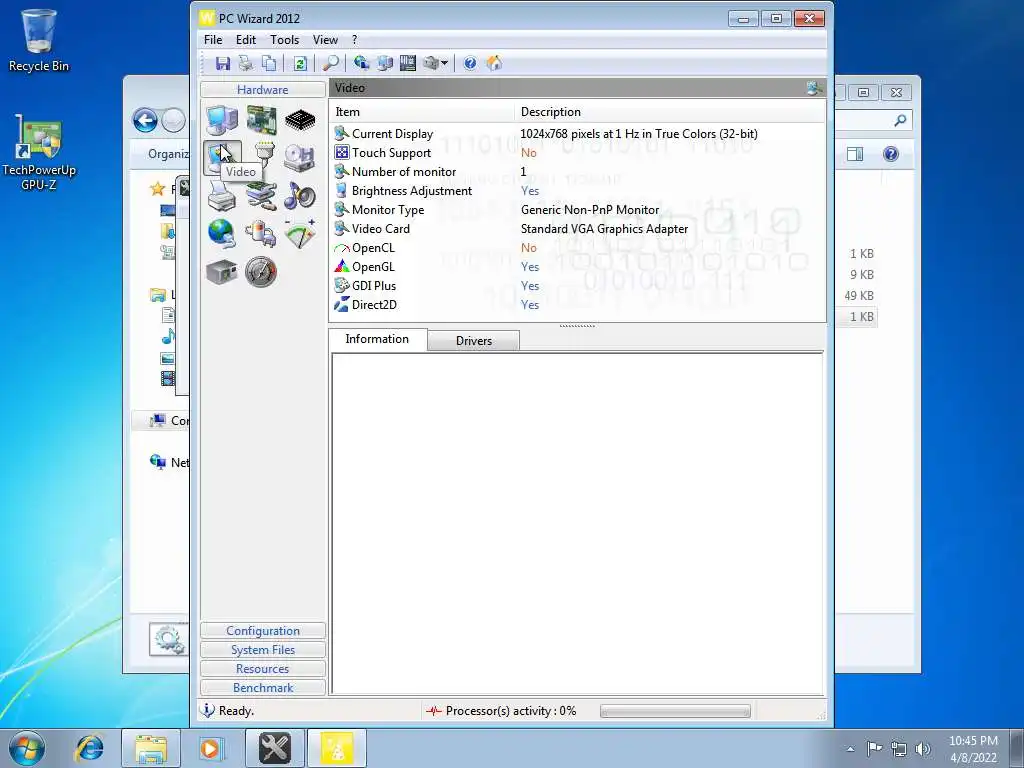Click the Back arrow in the Explorer window

click(145, 120)
